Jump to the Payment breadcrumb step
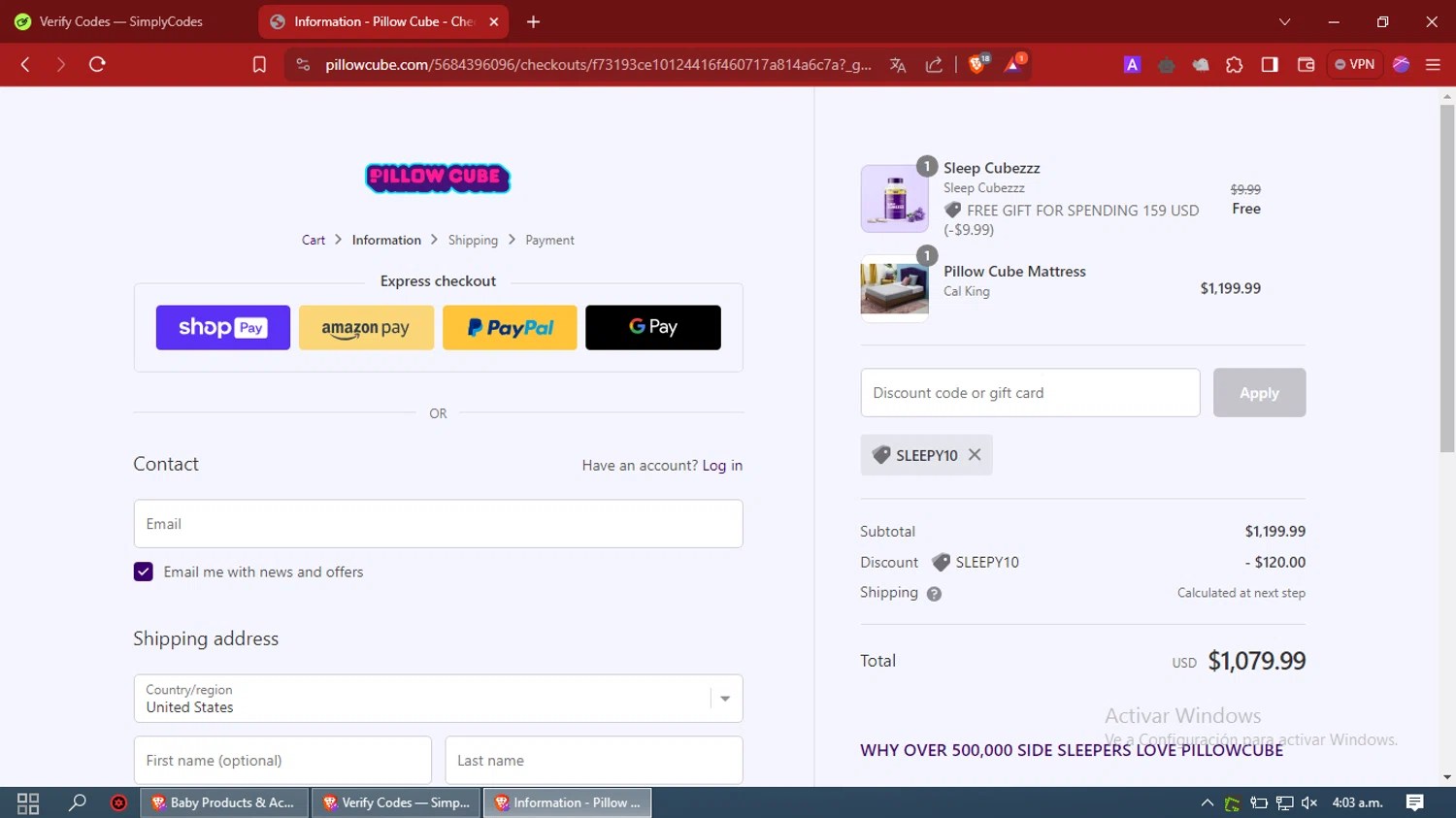 [549, 240]
